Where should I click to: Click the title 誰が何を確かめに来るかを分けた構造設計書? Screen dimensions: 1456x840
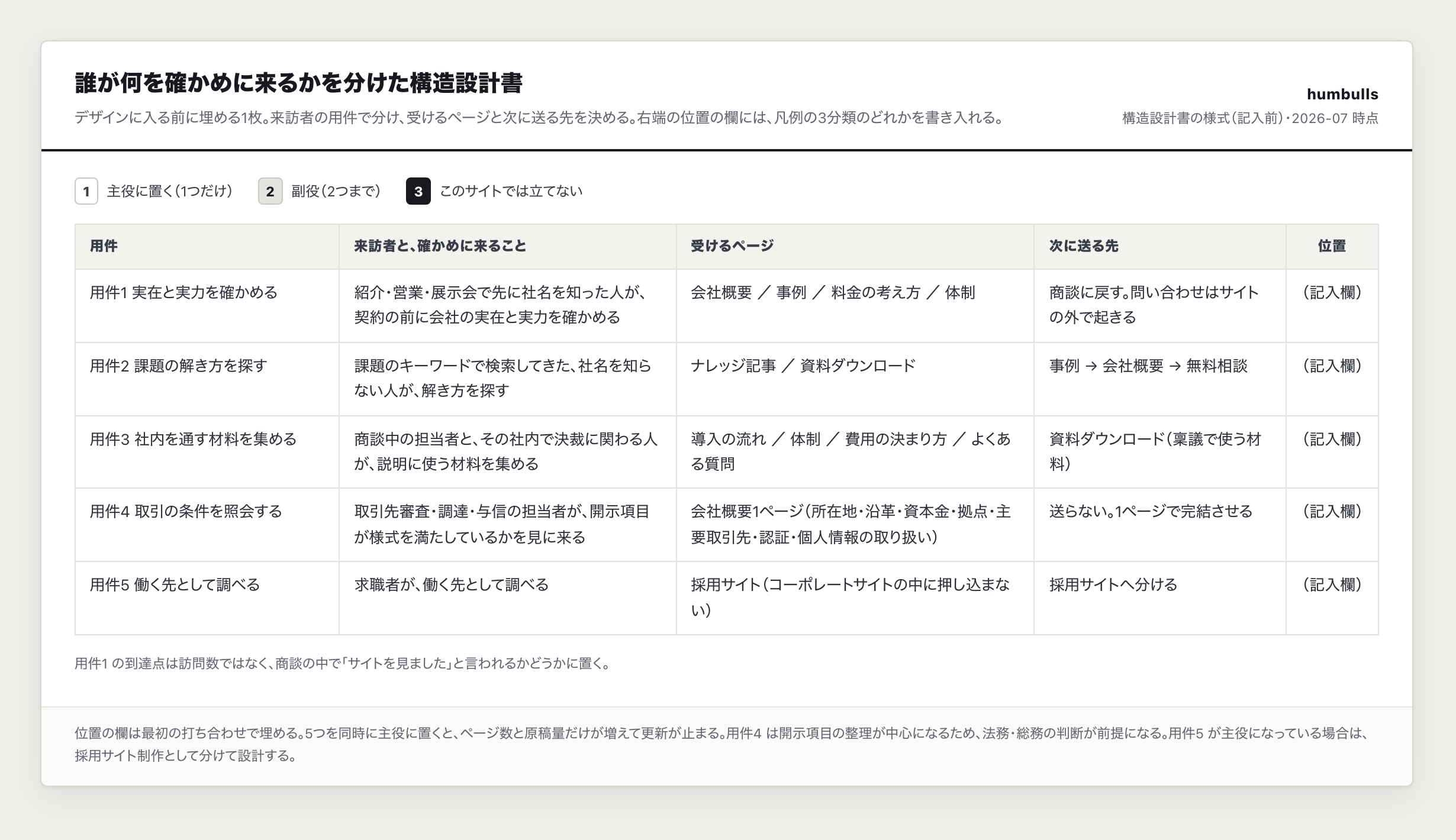coord(299,83)
